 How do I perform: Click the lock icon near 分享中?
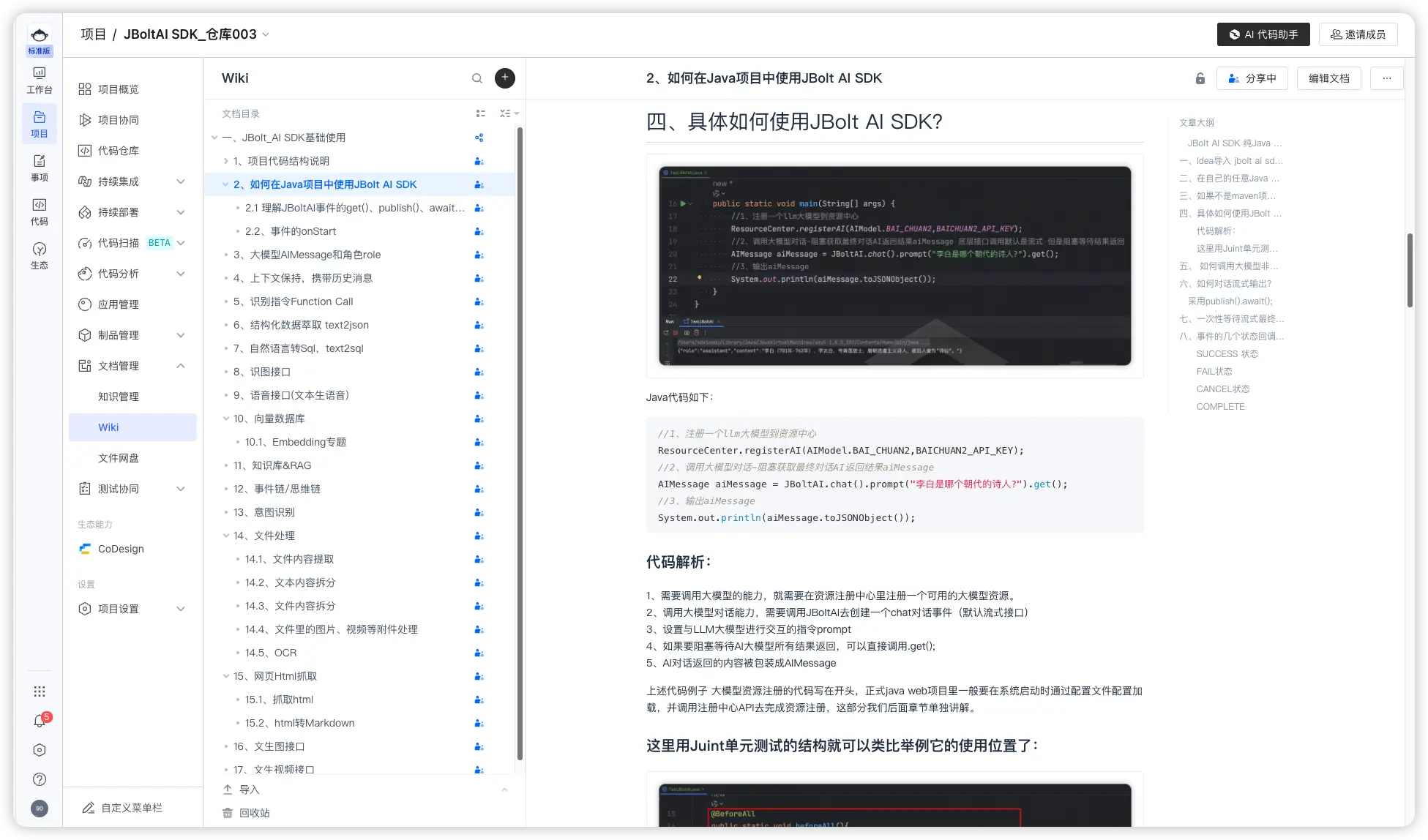click(1200, 78)
